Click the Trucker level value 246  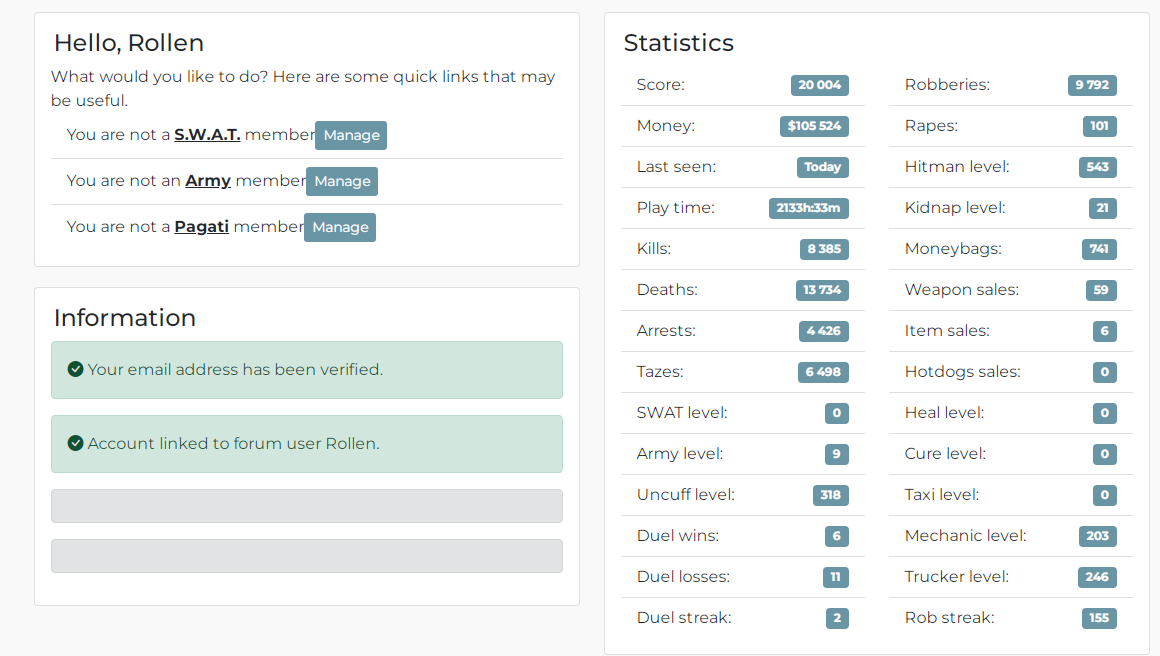1097,577
